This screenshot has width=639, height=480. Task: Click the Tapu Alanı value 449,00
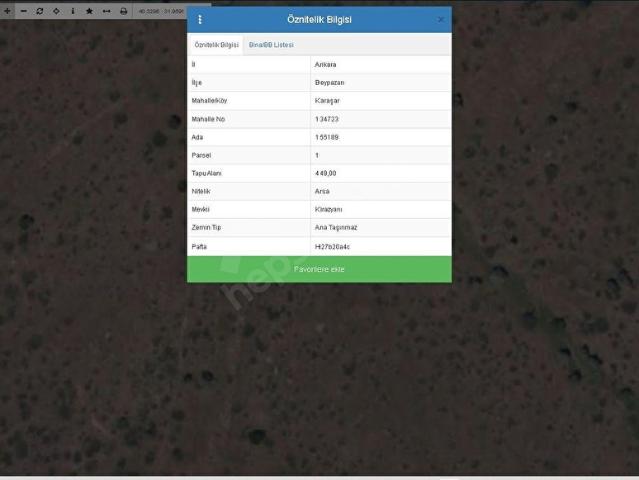pyautogui.click(x=326, y=173)
